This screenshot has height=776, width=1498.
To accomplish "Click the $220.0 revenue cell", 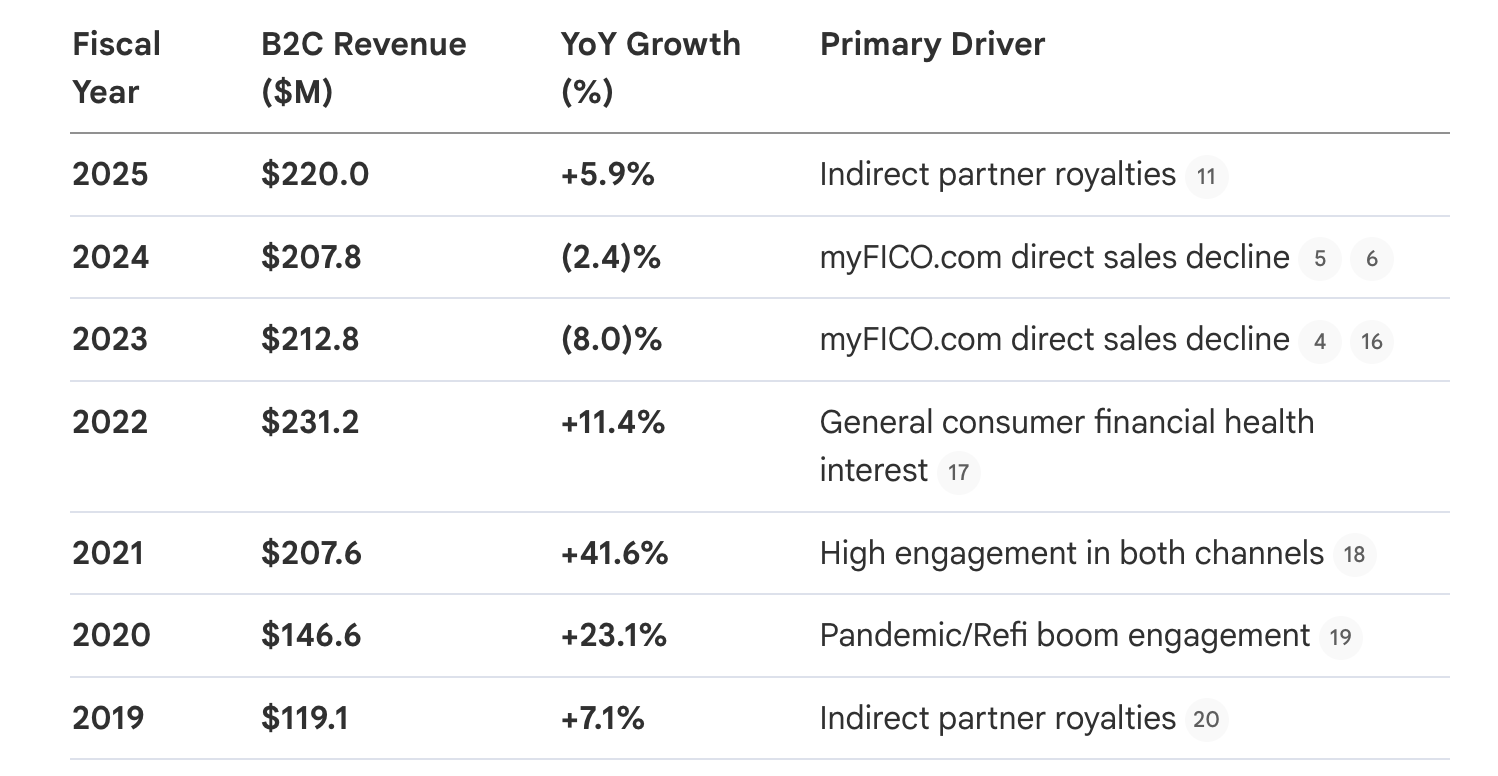I will 315,175.
